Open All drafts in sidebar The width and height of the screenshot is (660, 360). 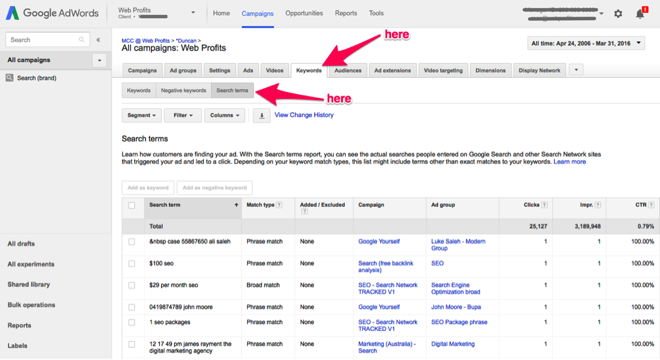pos(21,244)
